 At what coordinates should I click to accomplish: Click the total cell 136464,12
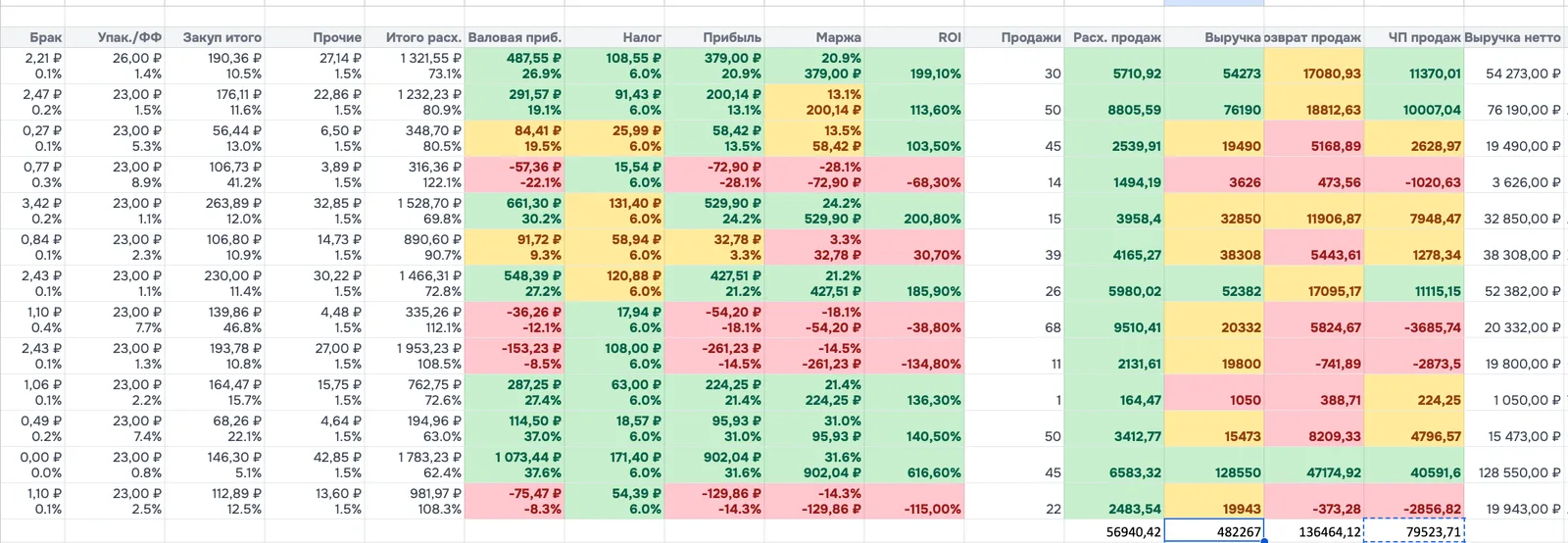(1314, 531)
